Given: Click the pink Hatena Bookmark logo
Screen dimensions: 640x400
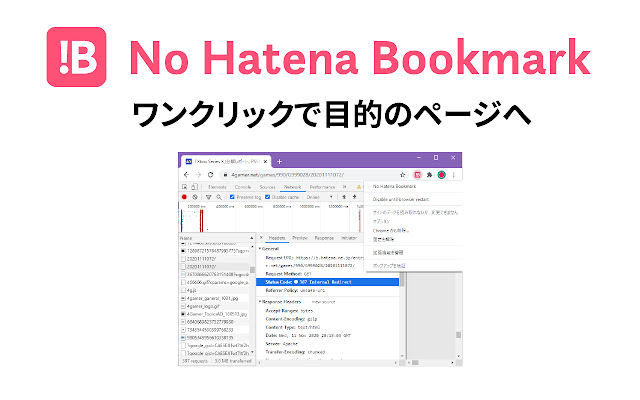Looking at the screenshot, I should coord(76,57).
